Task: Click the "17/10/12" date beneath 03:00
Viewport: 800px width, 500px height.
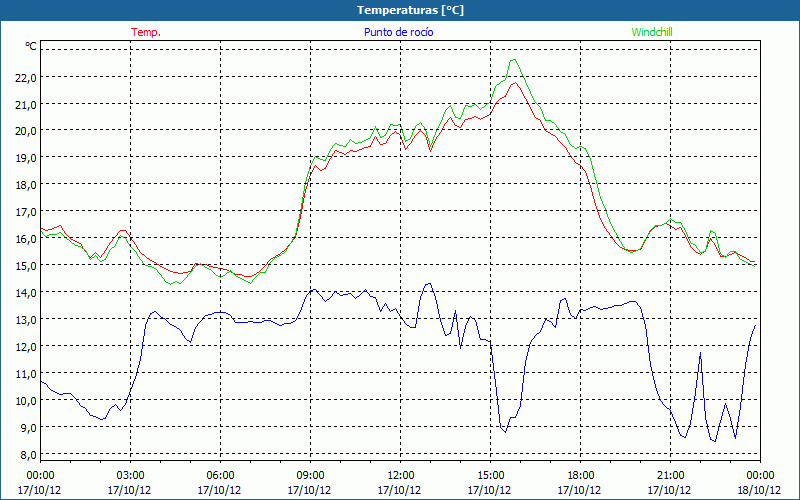Action: pos(129,490)
